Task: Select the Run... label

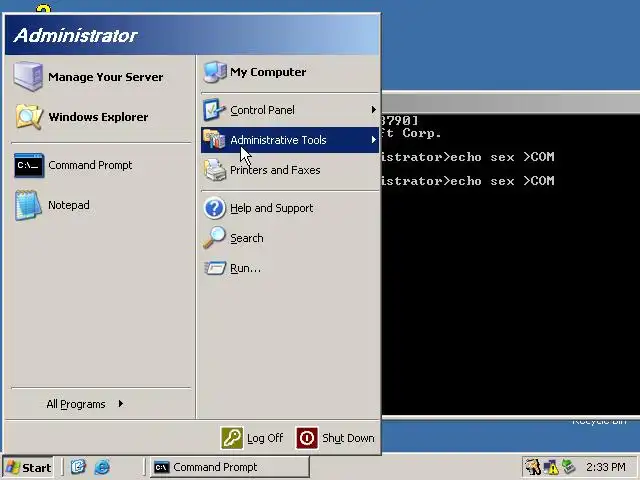Action: 245,268
